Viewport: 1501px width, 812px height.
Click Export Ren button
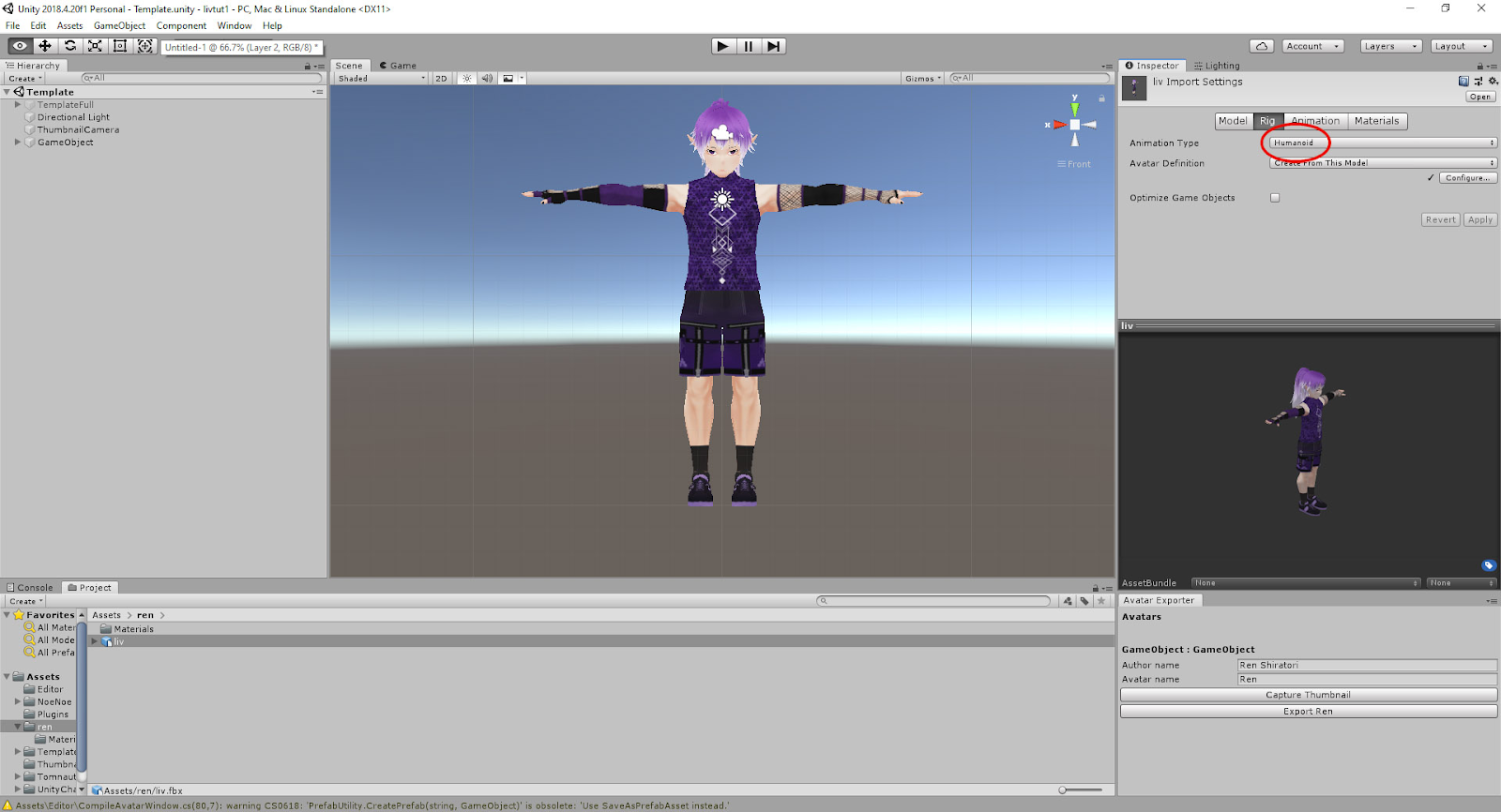click(x=1309, y=712)
